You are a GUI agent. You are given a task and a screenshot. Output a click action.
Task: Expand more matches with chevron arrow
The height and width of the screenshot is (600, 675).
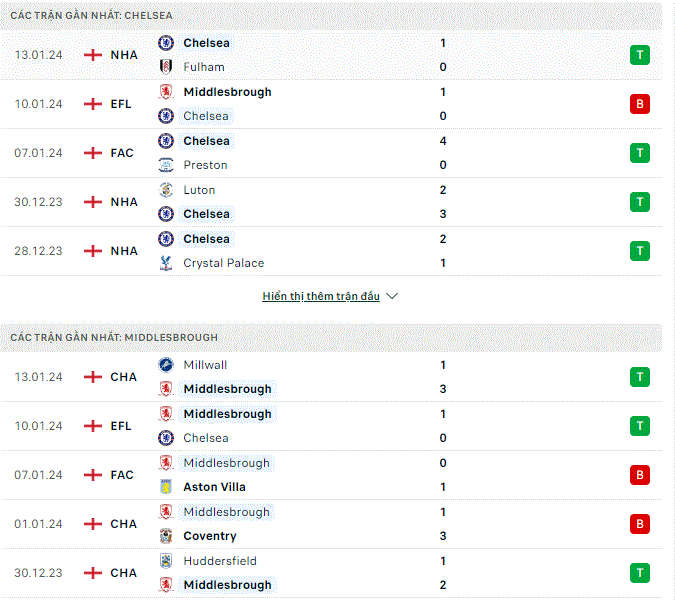pyautogui.click(x=392, y=296)
